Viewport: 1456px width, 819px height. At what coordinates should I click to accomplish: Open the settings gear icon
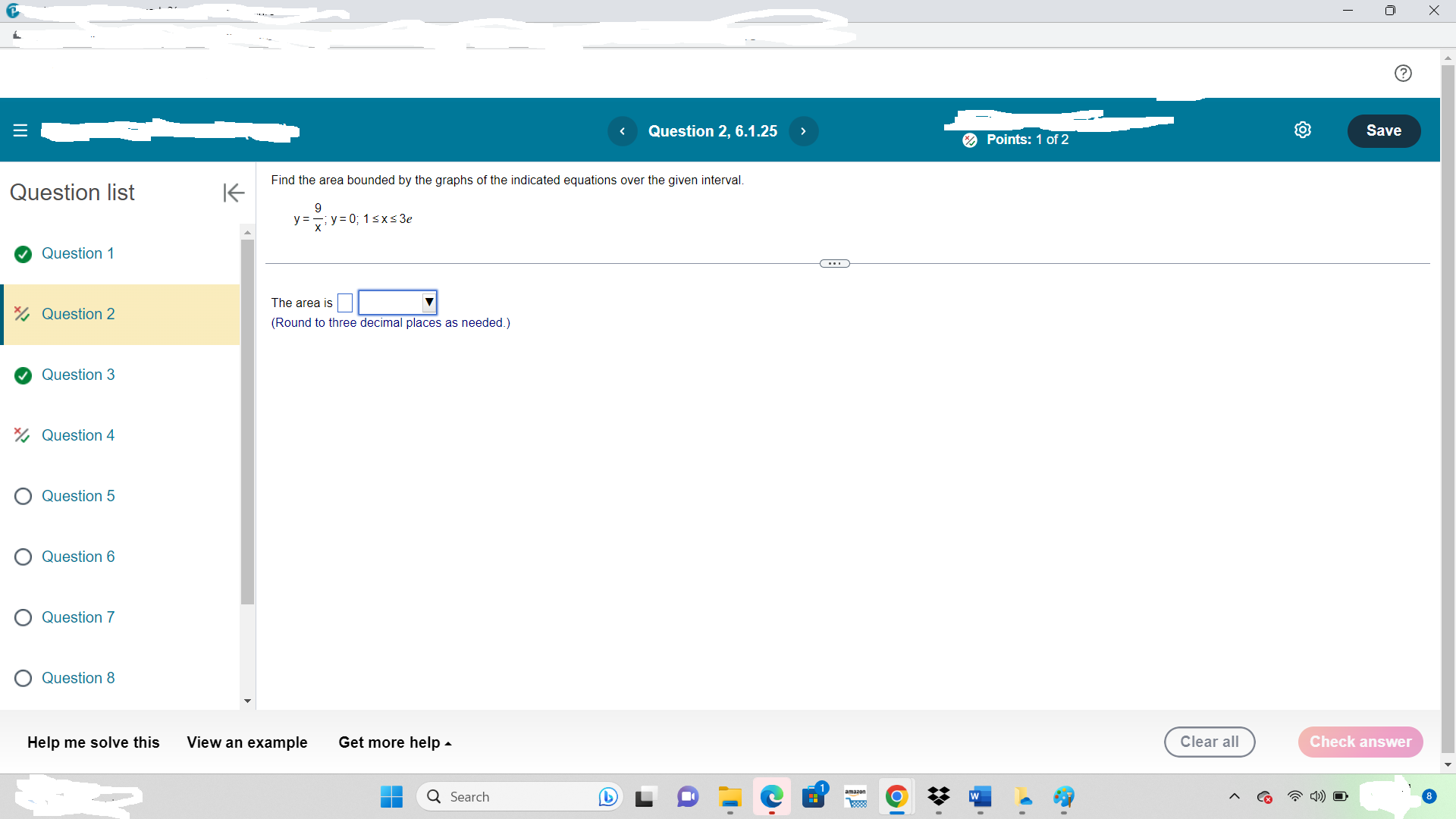[1302, 130]
